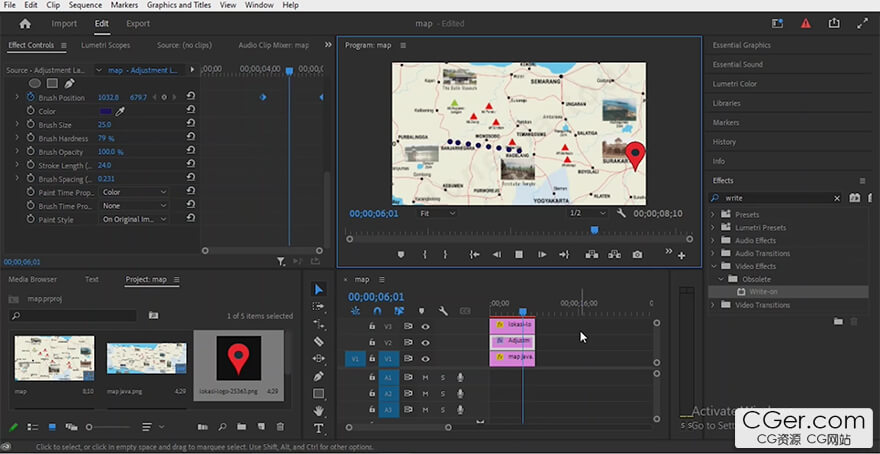Mute audio track A1
The height and width of the screenshot is (454, 880).
click(x=425, y=378)
